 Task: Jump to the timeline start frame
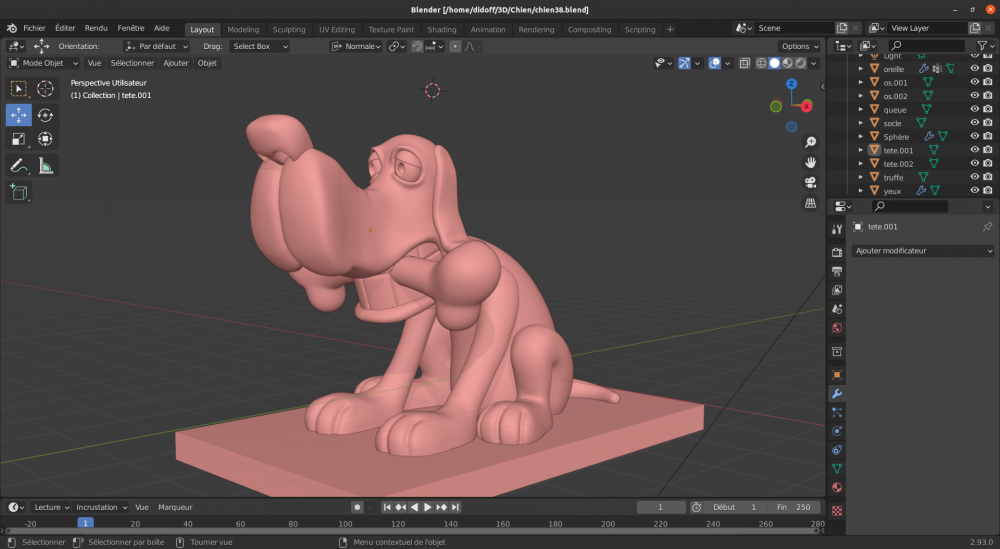coord(387,508)
